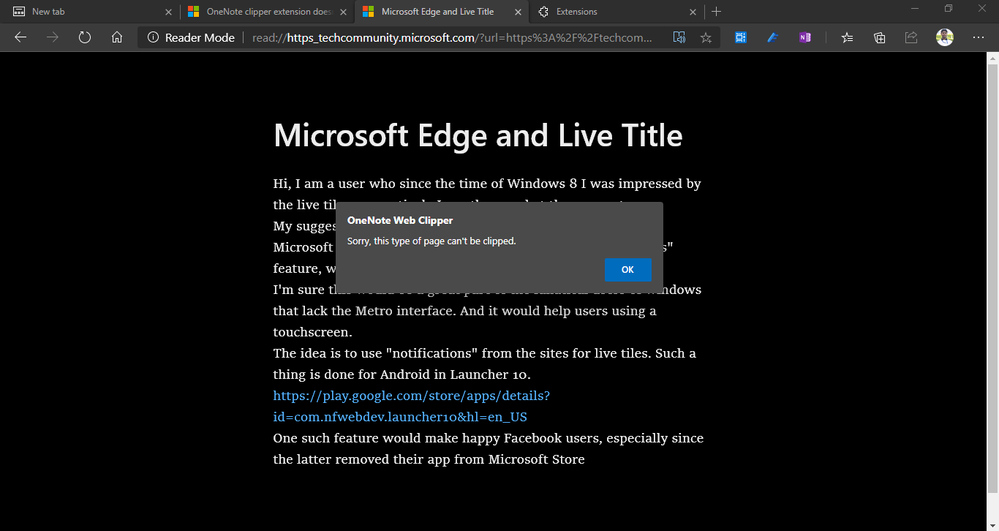Close the New tab tab
Viewport: 999px width, 531px height.
[x=168, y=11]
